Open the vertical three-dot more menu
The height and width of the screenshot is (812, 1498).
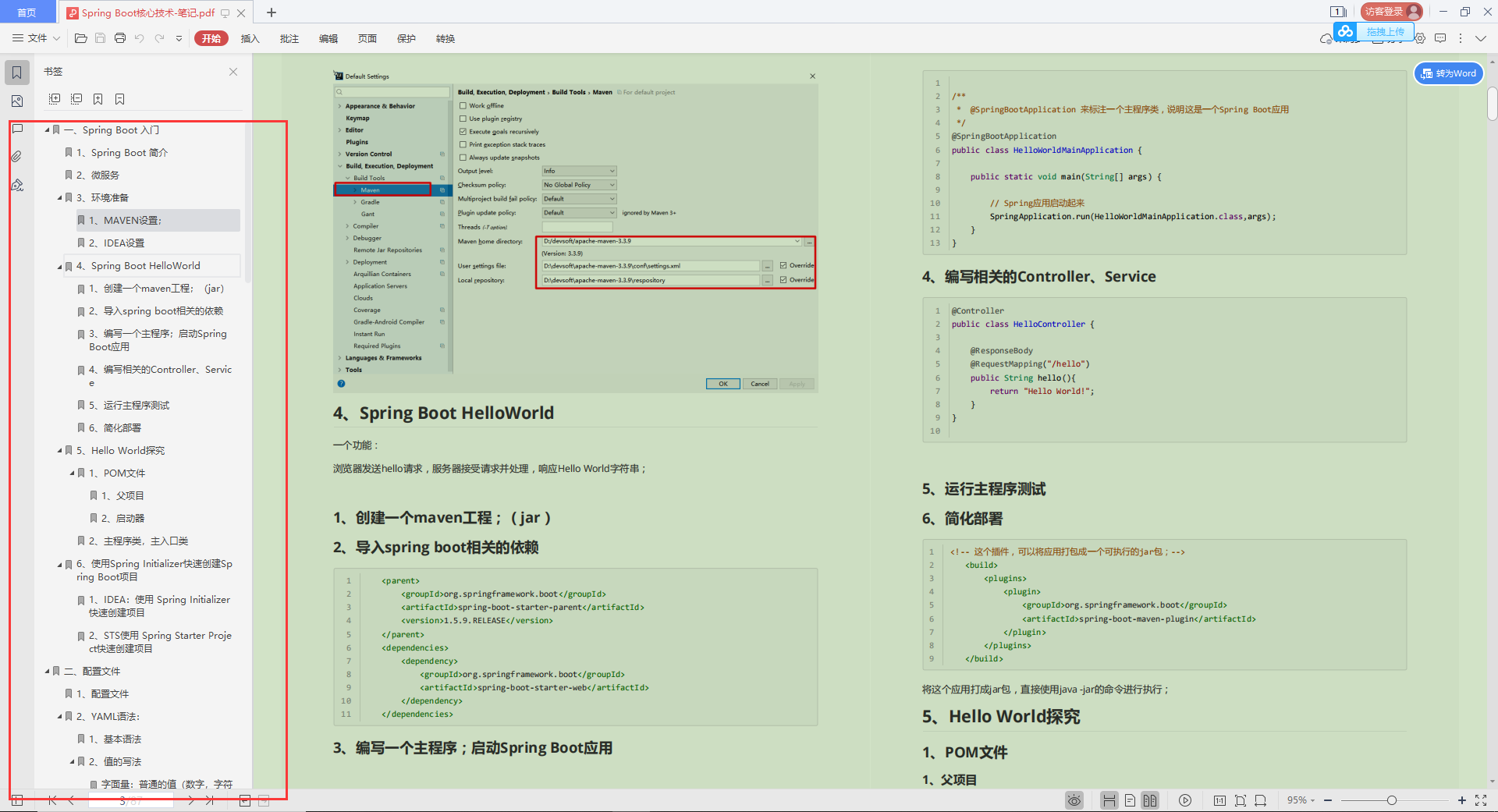[x=1461, y=38]
